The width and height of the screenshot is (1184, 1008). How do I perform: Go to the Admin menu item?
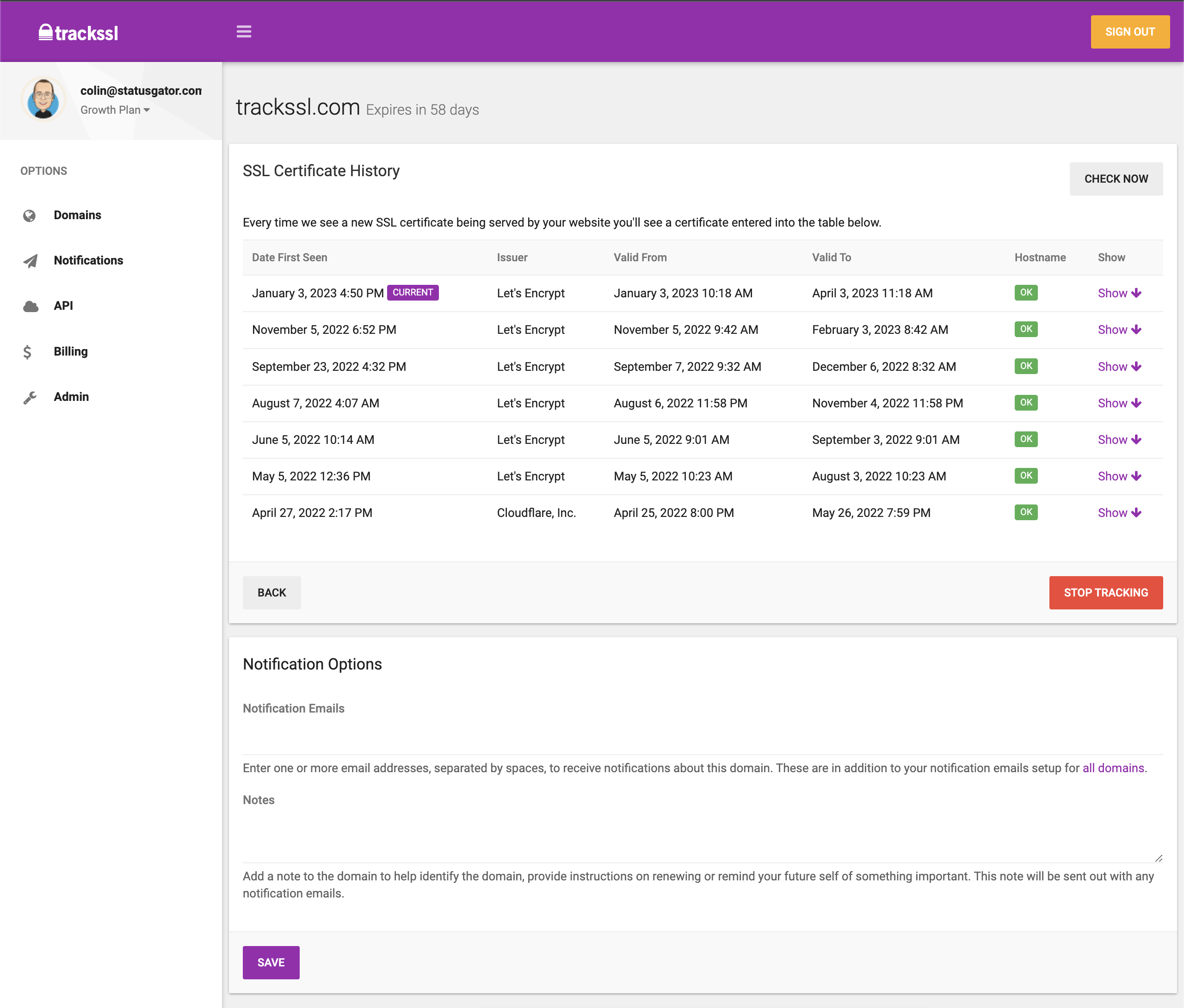[x=71, y=397]
